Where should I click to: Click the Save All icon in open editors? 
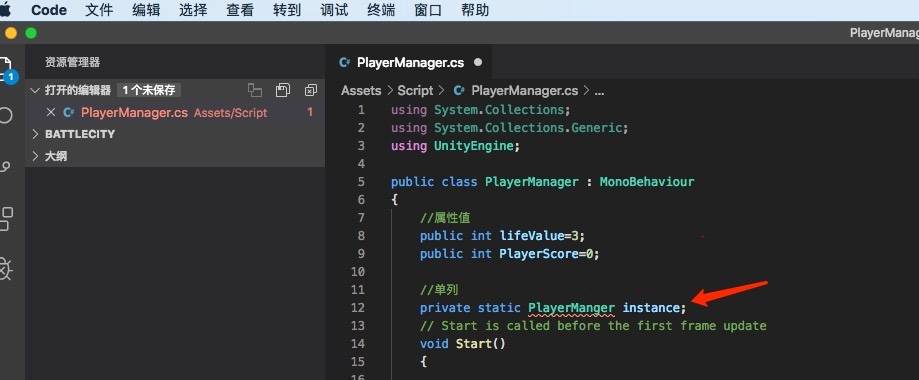click(283, 90)
